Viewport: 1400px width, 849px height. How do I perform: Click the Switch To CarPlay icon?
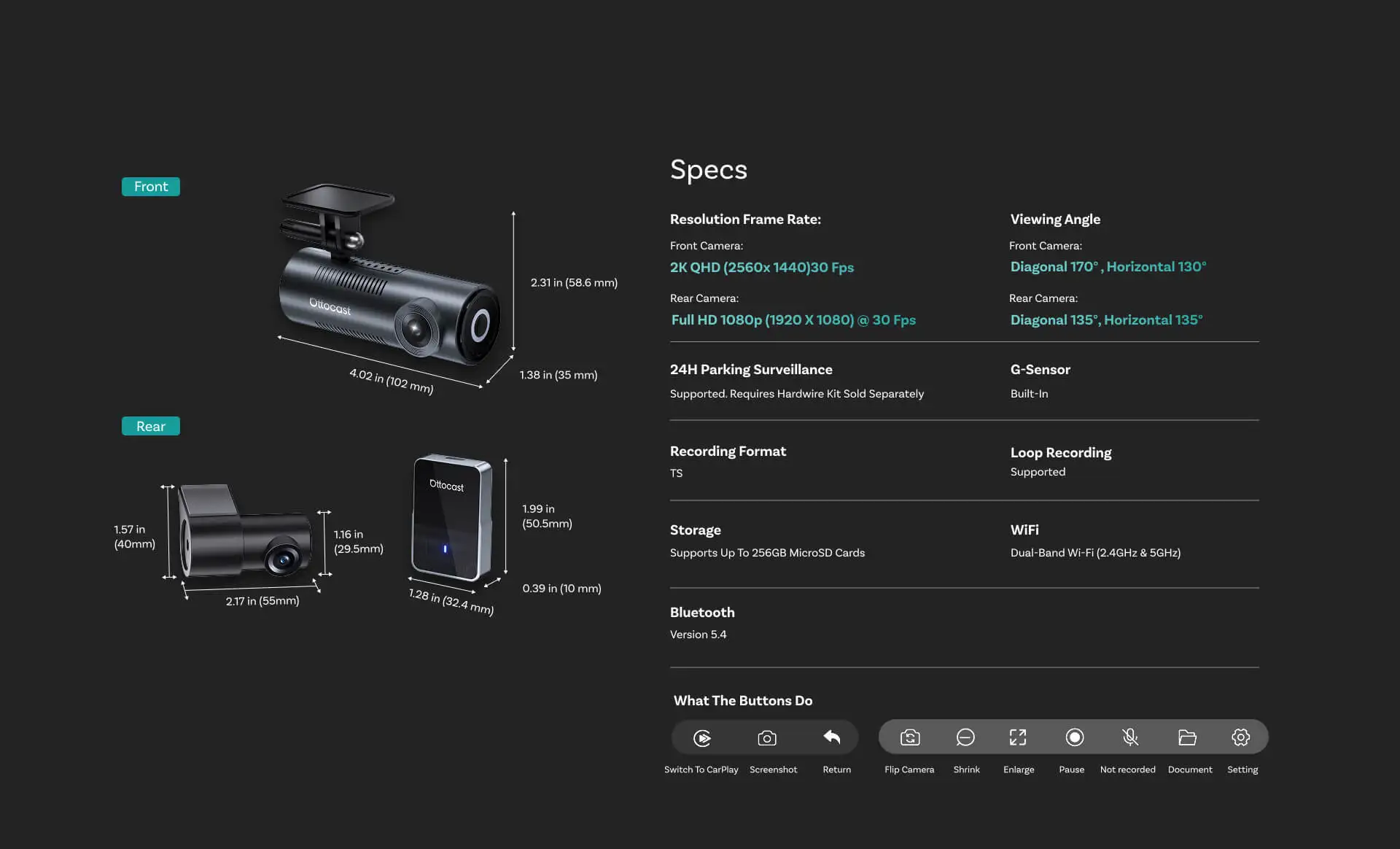click(702, 738)
